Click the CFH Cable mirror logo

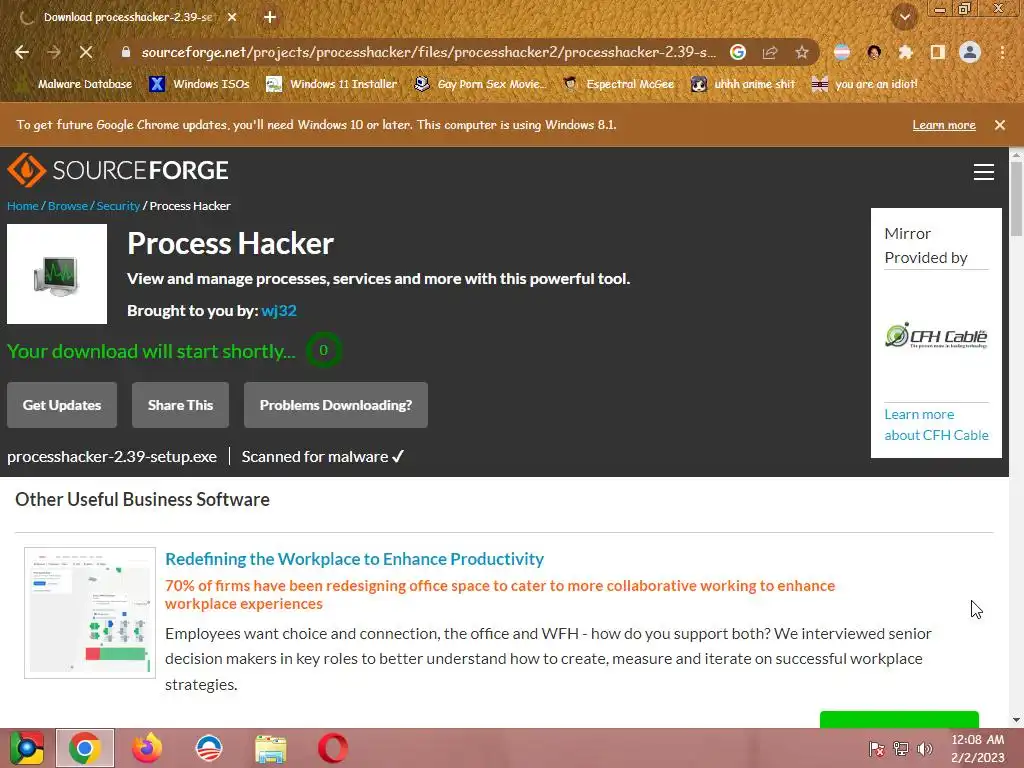click(x=936, y=336)
